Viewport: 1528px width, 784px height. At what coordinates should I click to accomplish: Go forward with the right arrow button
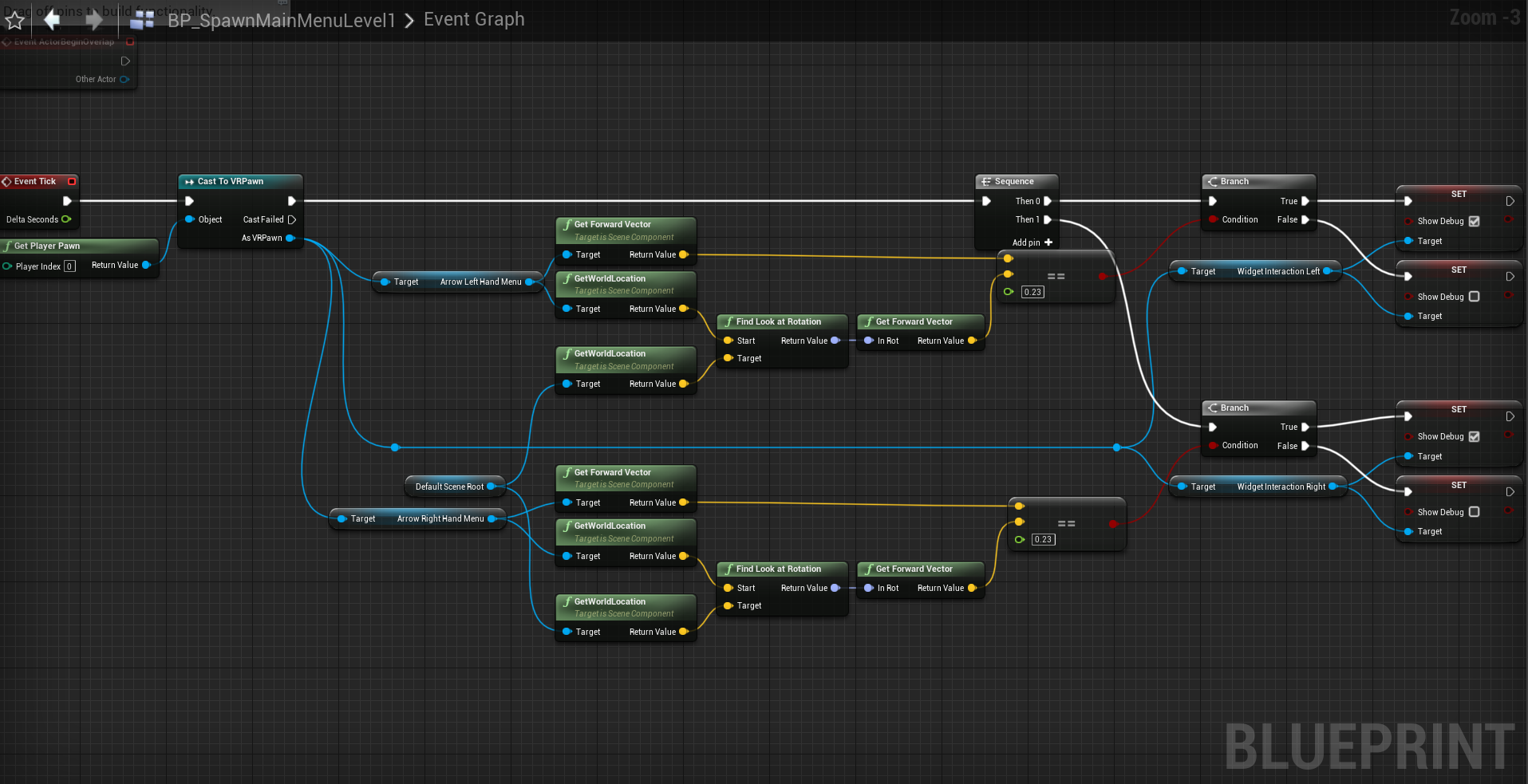94,19
